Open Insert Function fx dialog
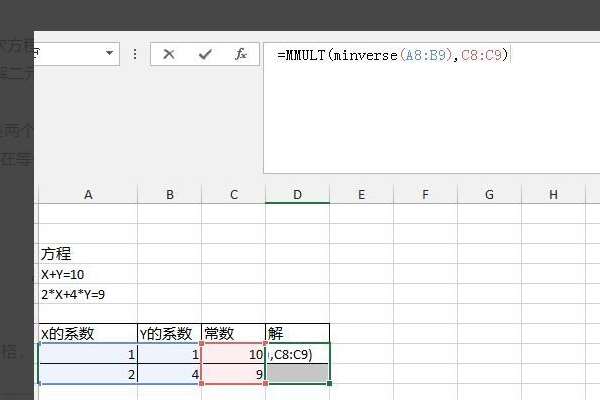600x400 pixels. coord(241,54)
